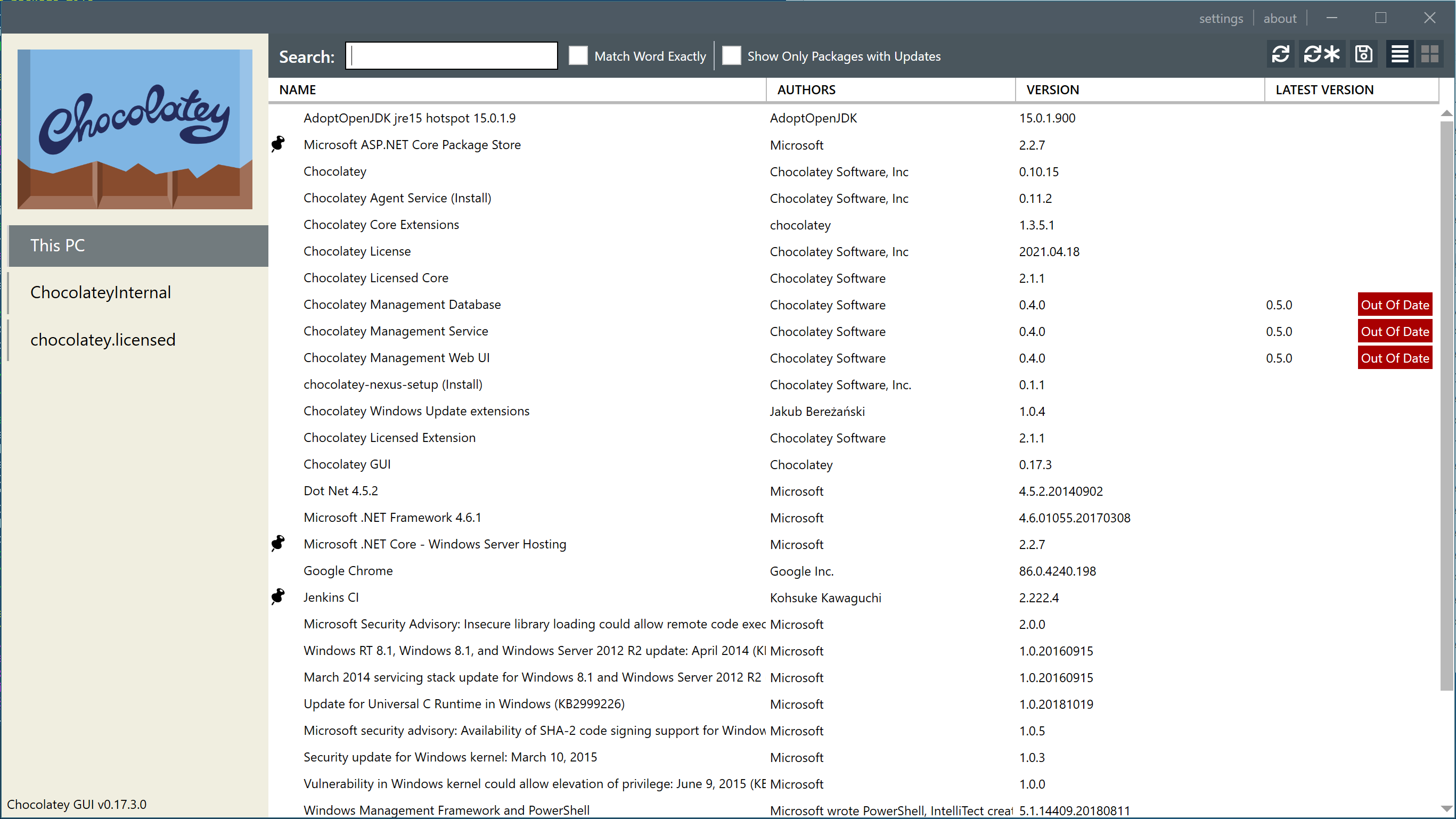Select Windows Management Framework and PowerShell row

[854, 808]
